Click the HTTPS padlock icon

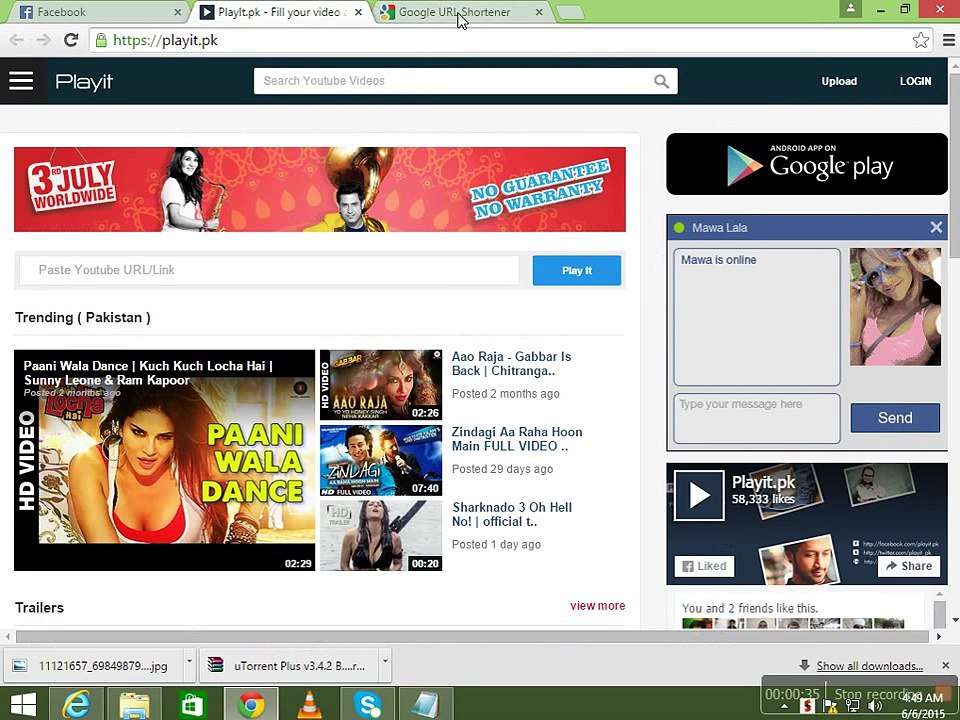[101, 40]
